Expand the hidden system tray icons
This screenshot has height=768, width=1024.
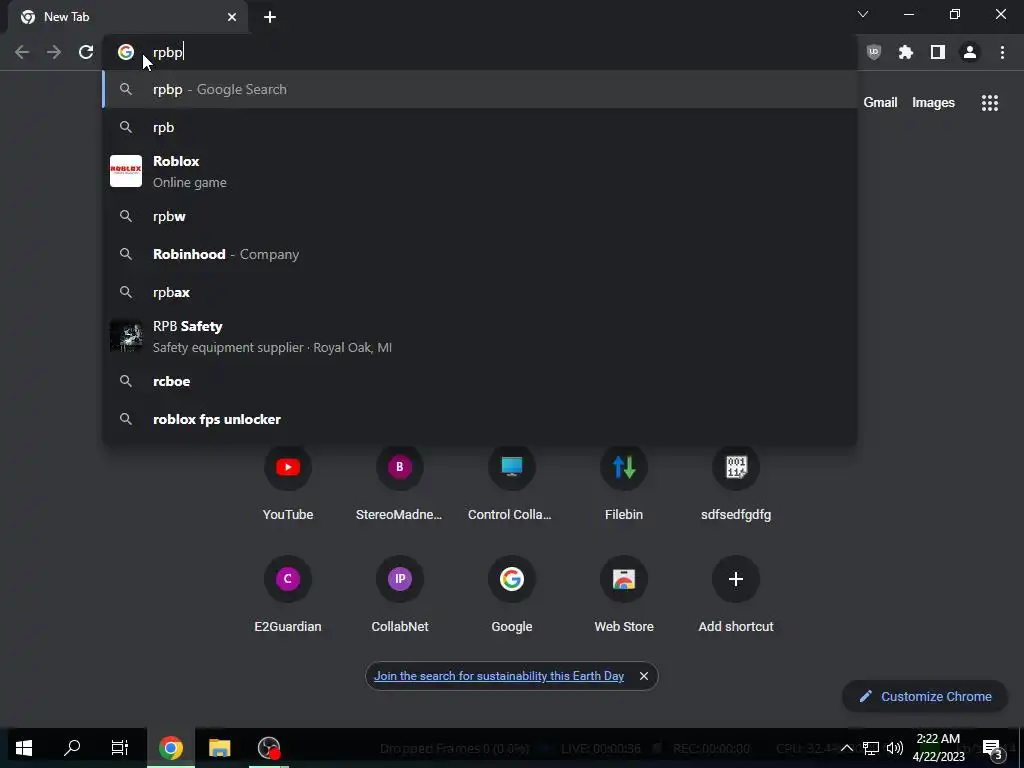coord(846,748)
